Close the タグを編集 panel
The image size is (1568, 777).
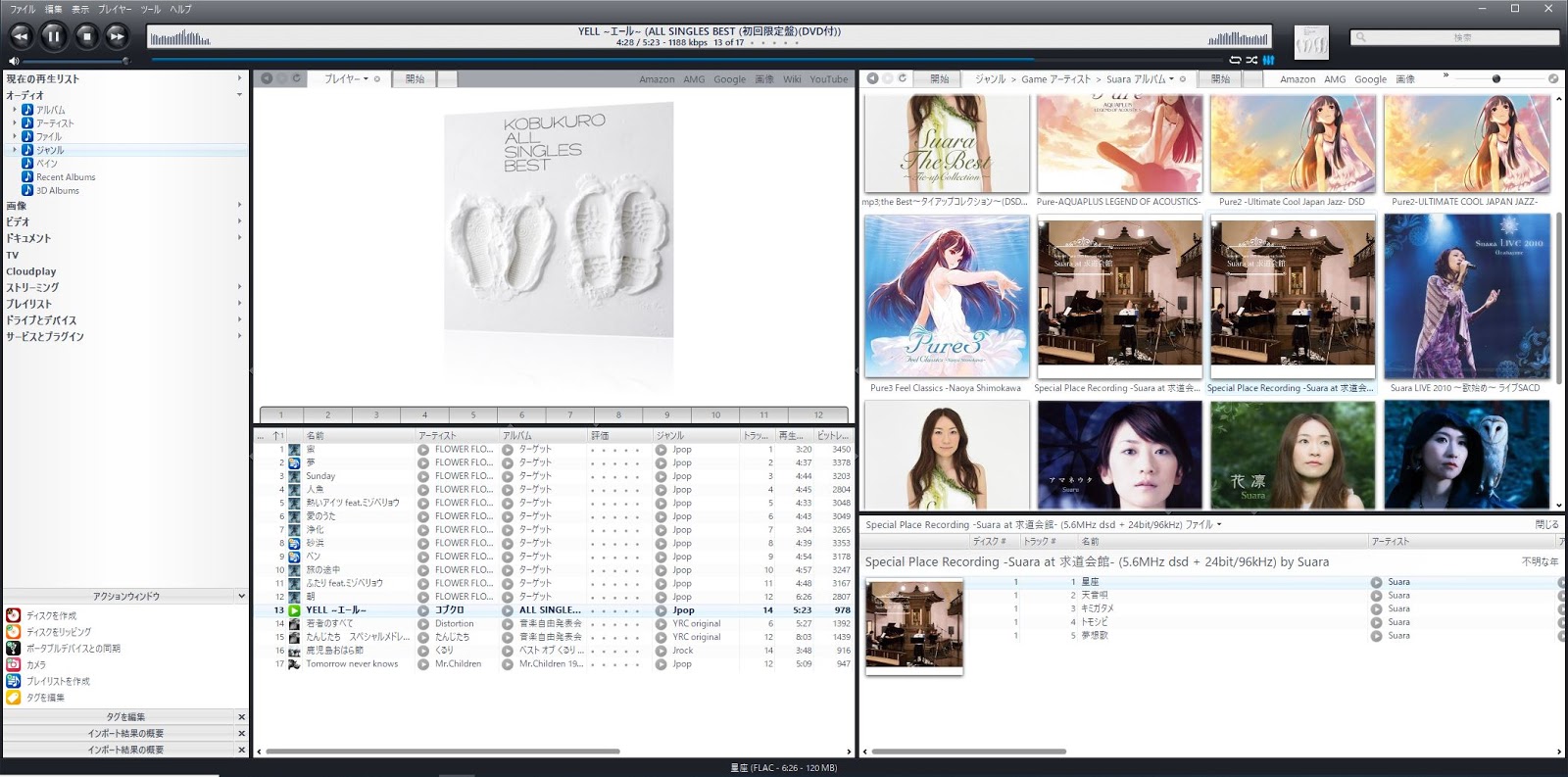(x=241, y=717)
